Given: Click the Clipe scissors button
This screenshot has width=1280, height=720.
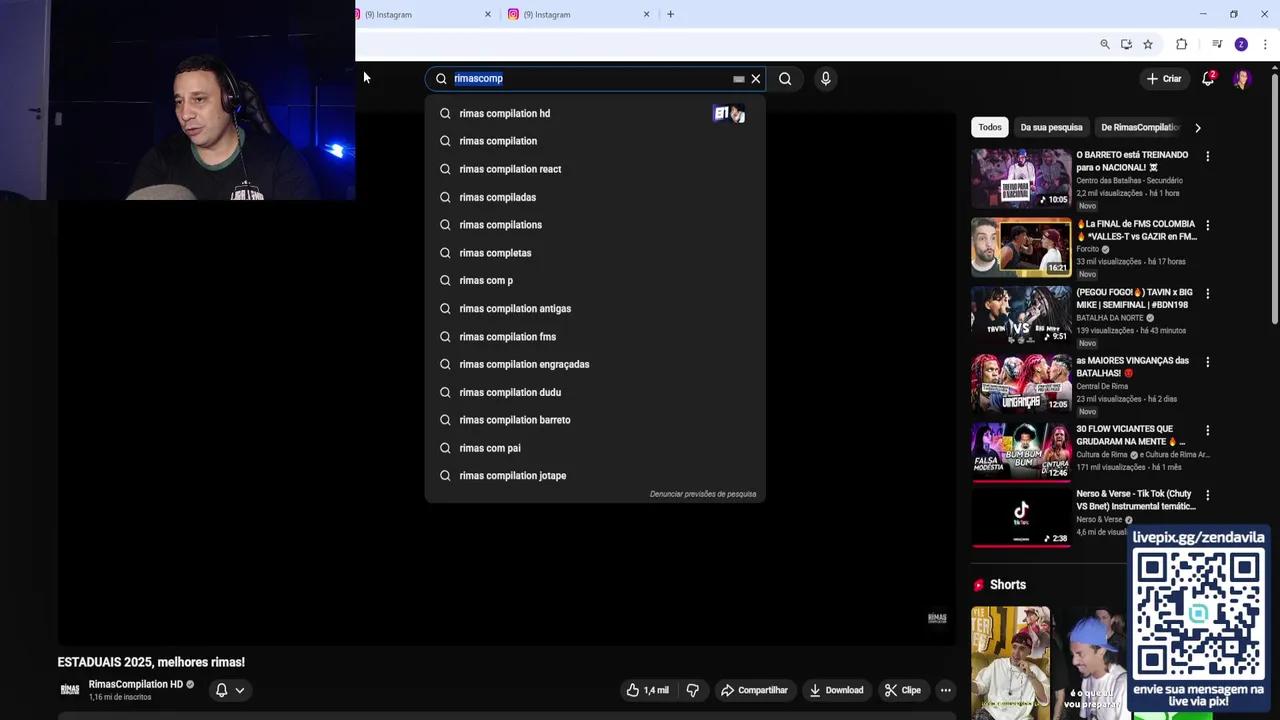Looking at the screenshot, I should point(903,690).
